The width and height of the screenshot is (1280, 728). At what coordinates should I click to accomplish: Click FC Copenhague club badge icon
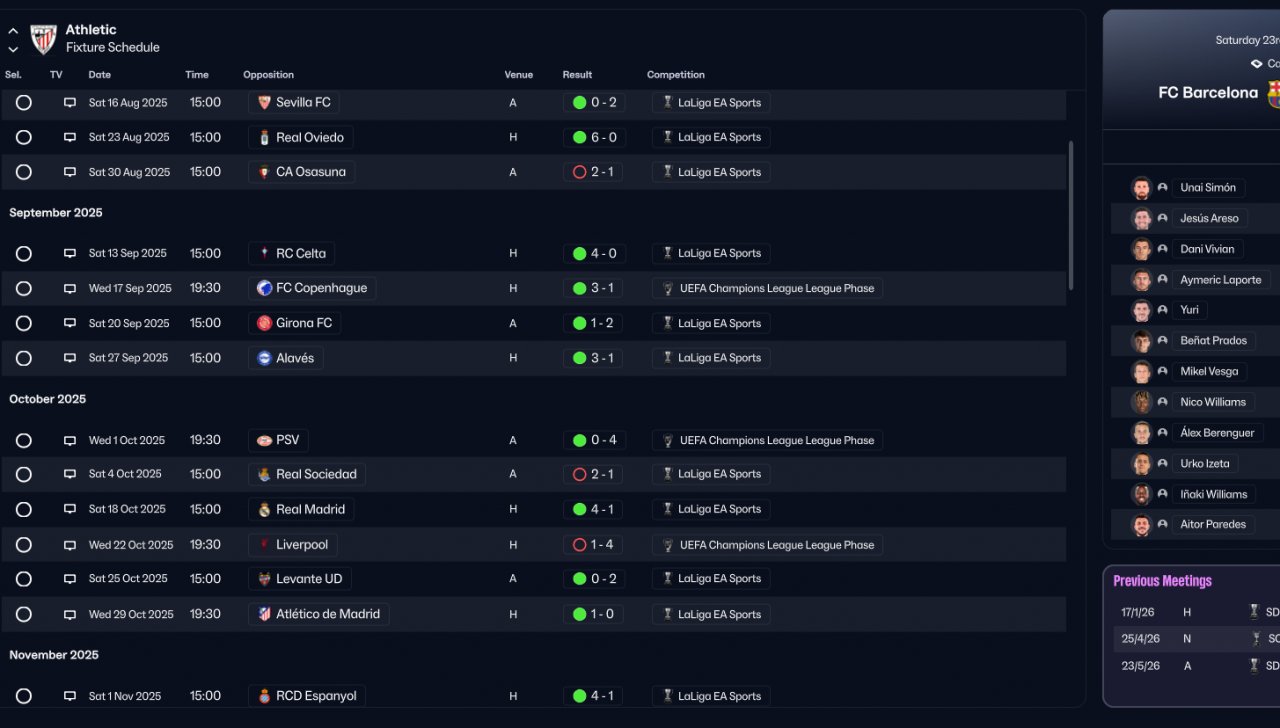264,288
